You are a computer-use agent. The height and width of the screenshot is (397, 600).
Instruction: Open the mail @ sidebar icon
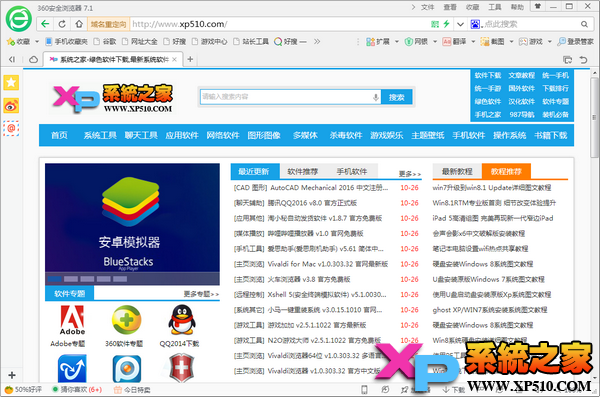11,128
